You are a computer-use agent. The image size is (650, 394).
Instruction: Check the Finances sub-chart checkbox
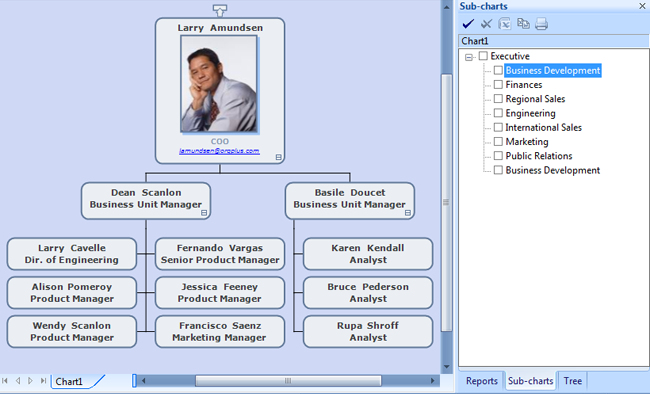[x=498, y=85]
